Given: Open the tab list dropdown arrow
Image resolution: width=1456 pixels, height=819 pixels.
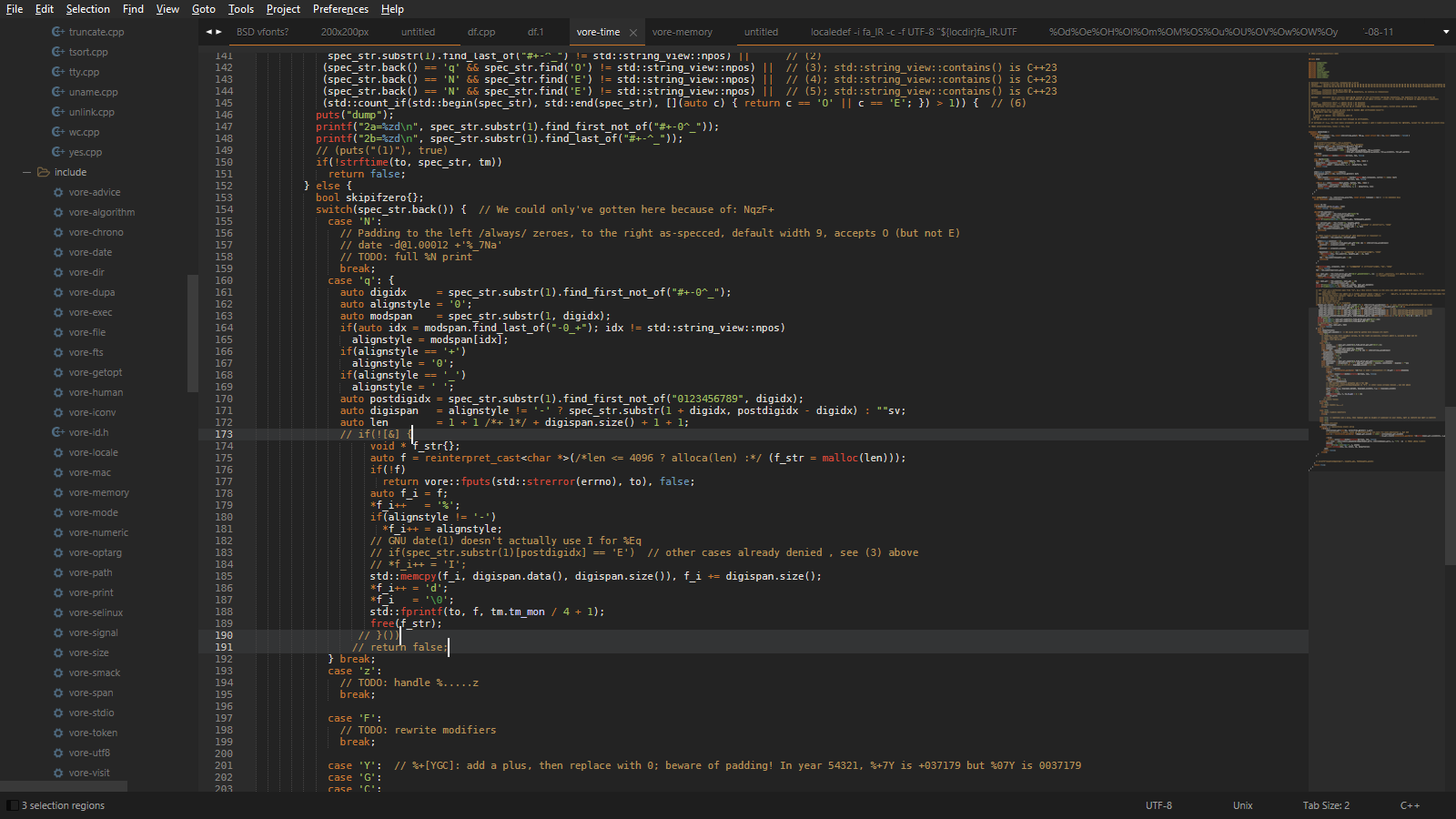Looking at the screenshot, I should (x=1445, y=32).
